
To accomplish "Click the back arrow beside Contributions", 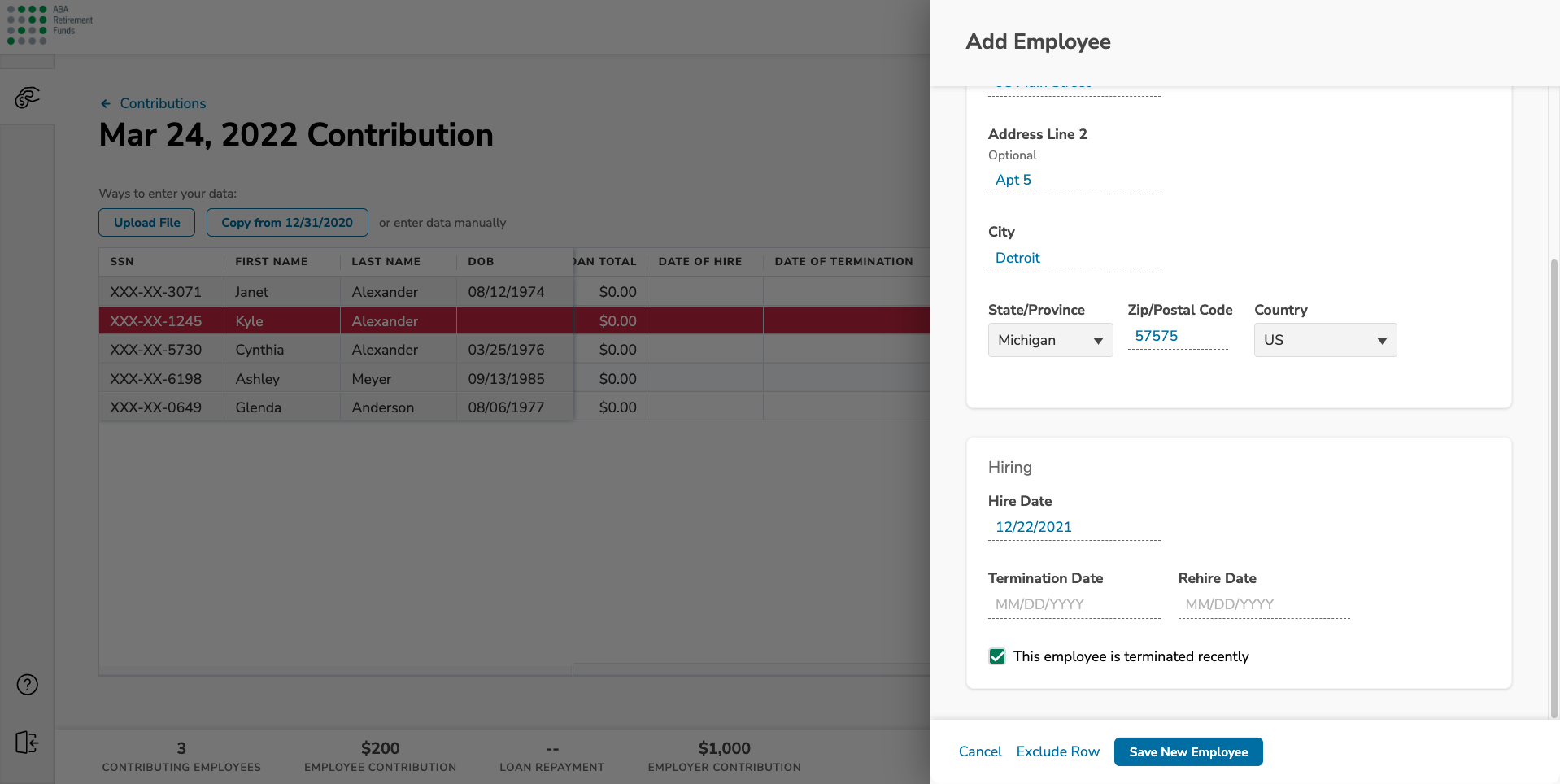I will (x=106, y=103).
